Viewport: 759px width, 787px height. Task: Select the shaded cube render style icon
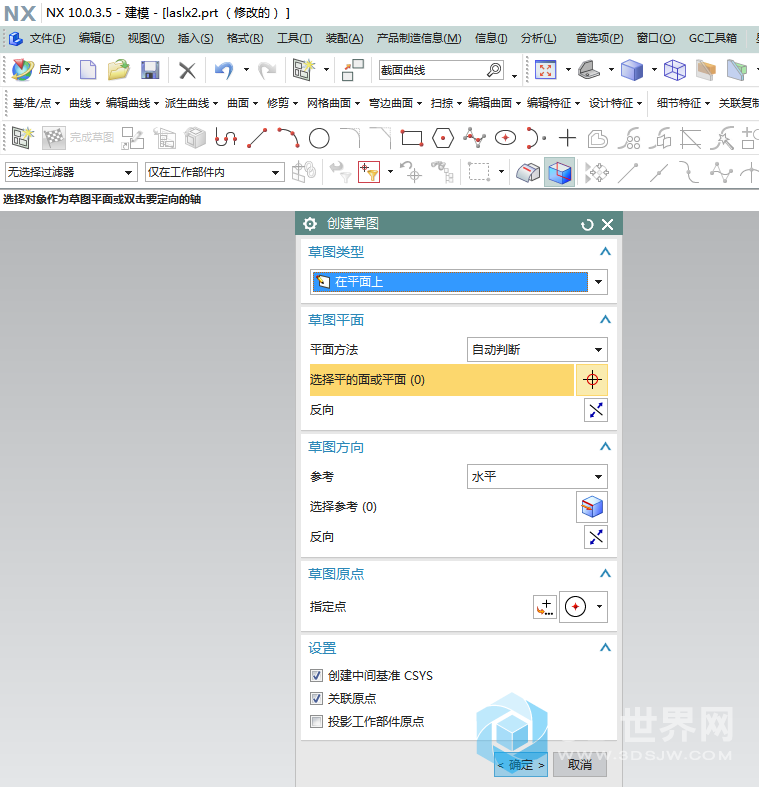click(631, 70)
